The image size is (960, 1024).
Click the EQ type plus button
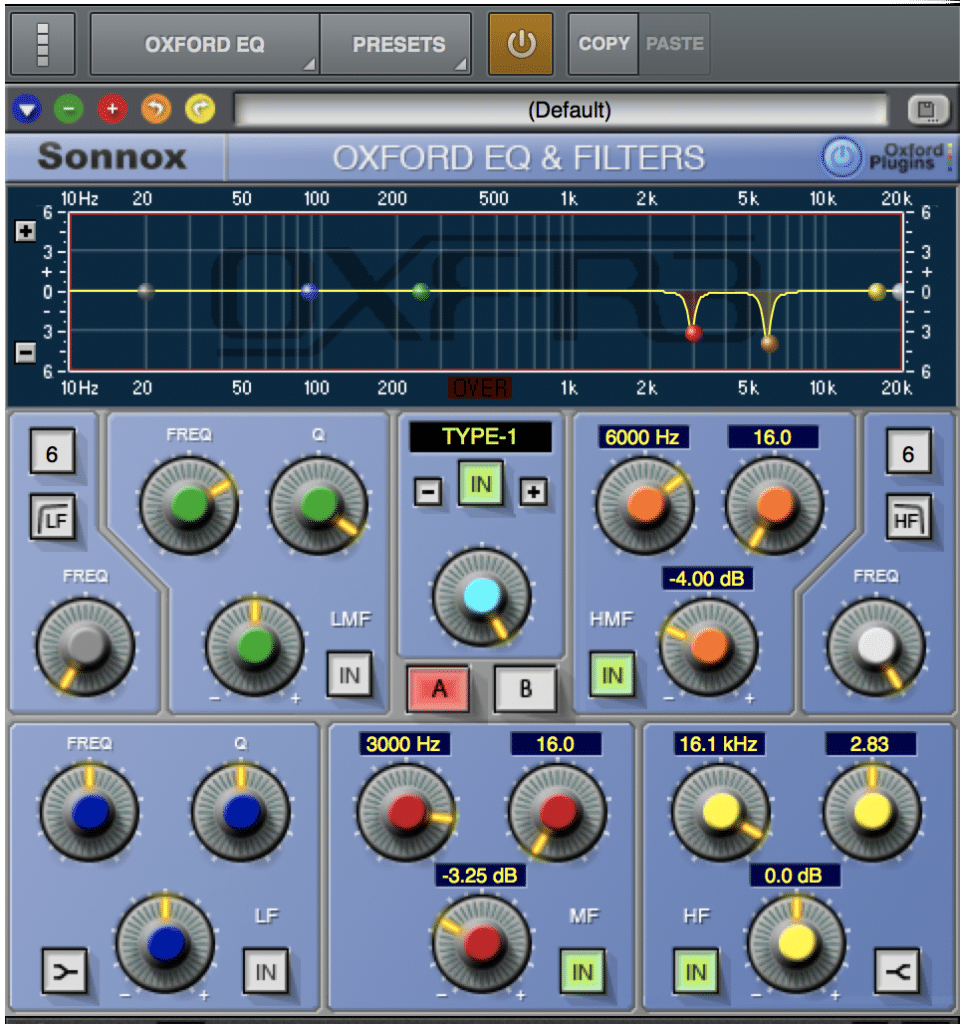534,492
